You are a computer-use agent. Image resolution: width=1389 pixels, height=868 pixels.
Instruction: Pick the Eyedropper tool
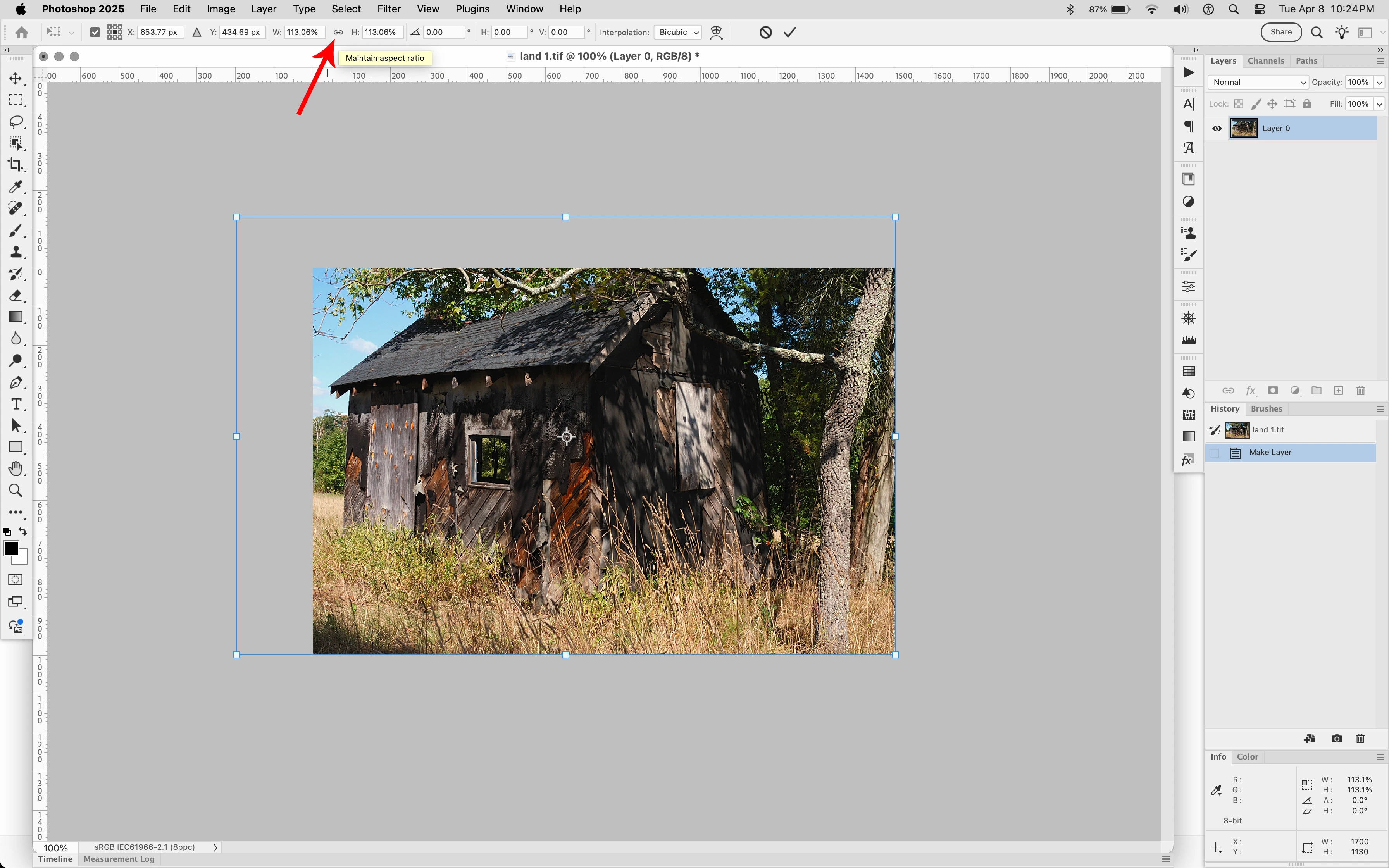(16, 186)
